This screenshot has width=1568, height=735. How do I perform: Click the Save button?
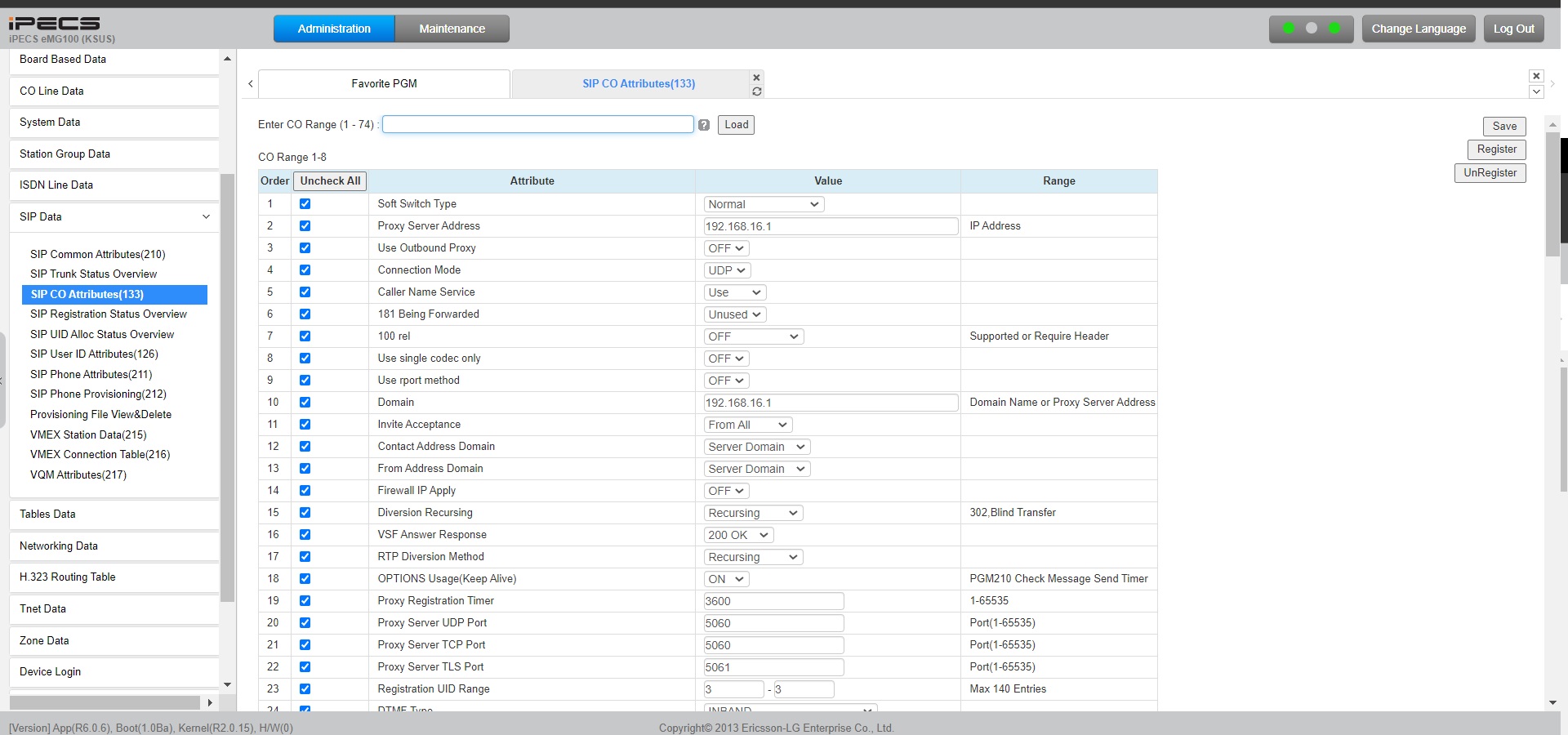[x=1503, y=127]
